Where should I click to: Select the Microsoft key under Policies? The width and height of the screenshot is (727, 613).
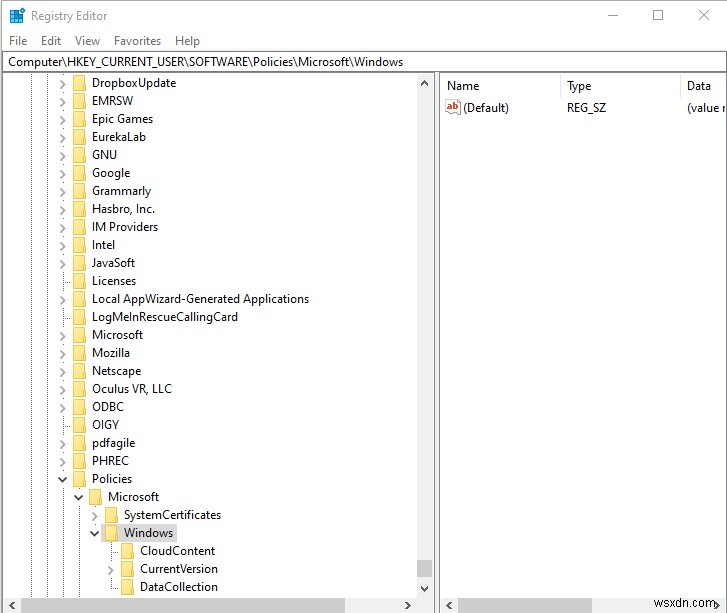click(x=133, y=497)
